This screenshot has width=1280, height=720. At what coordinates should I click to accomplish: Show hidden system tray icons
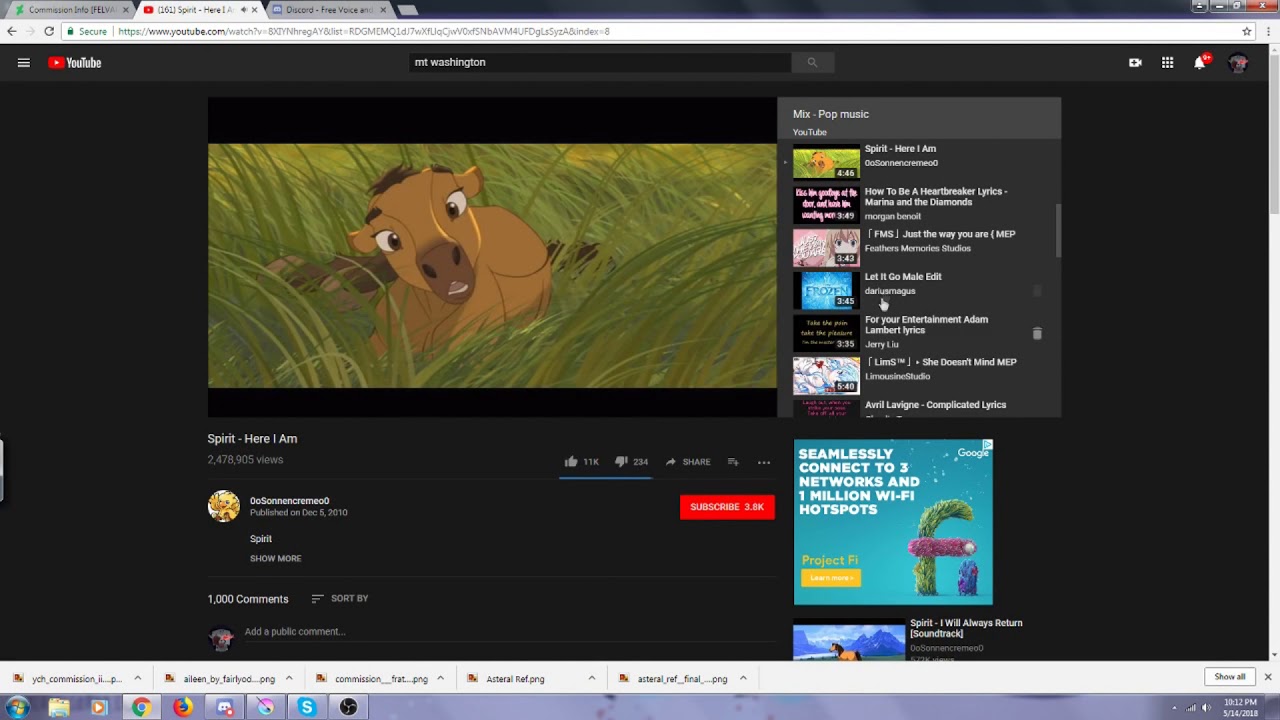(1174, 708)
